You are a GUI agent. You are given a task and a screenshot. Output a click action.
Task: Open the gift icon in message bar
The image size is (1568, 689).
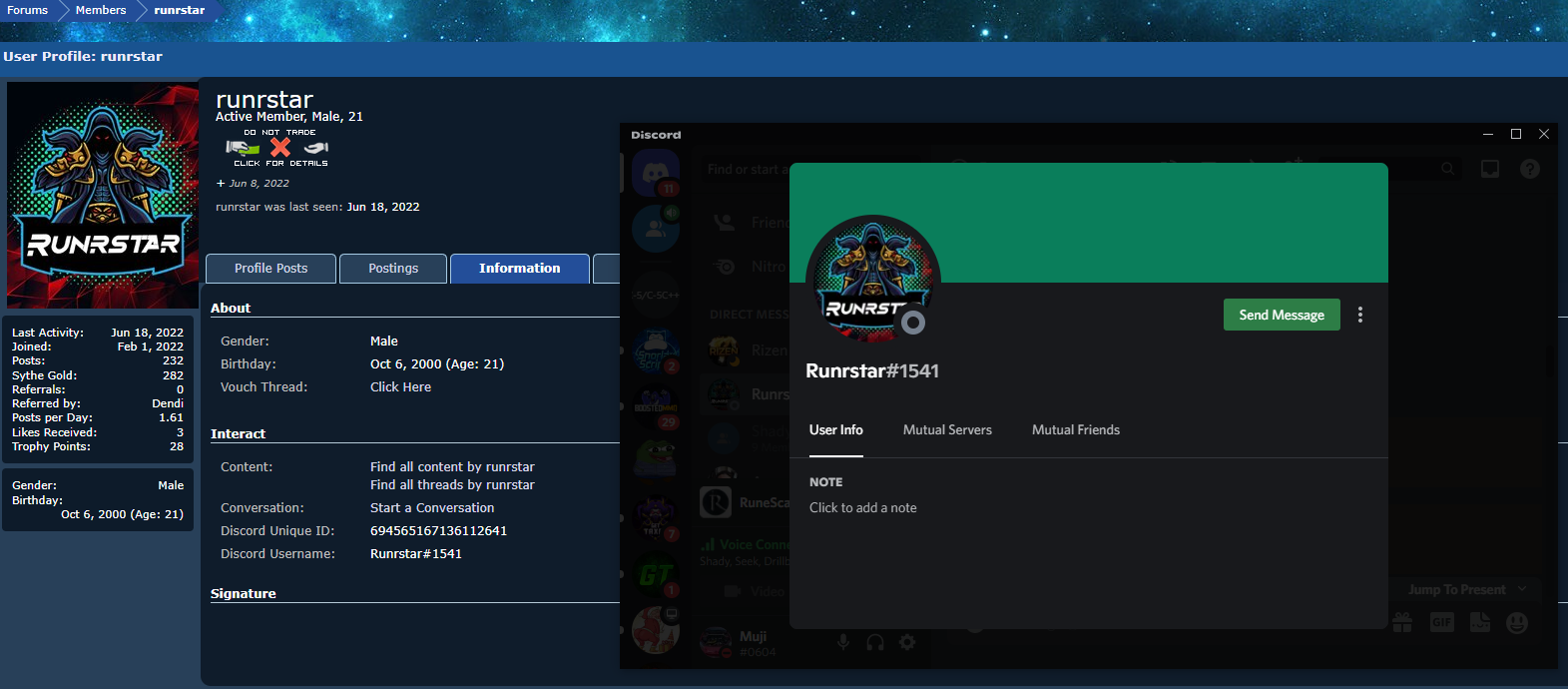[x=1402, y=623]
